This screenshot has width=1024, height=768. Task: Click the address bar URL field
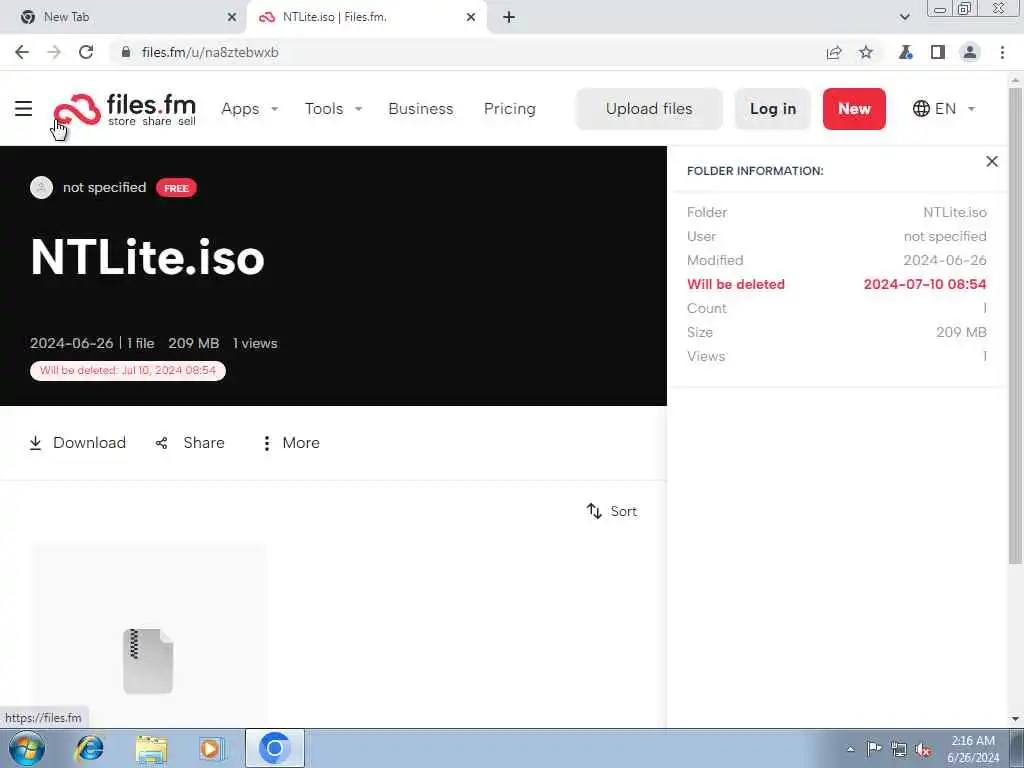tap(470, 52)
